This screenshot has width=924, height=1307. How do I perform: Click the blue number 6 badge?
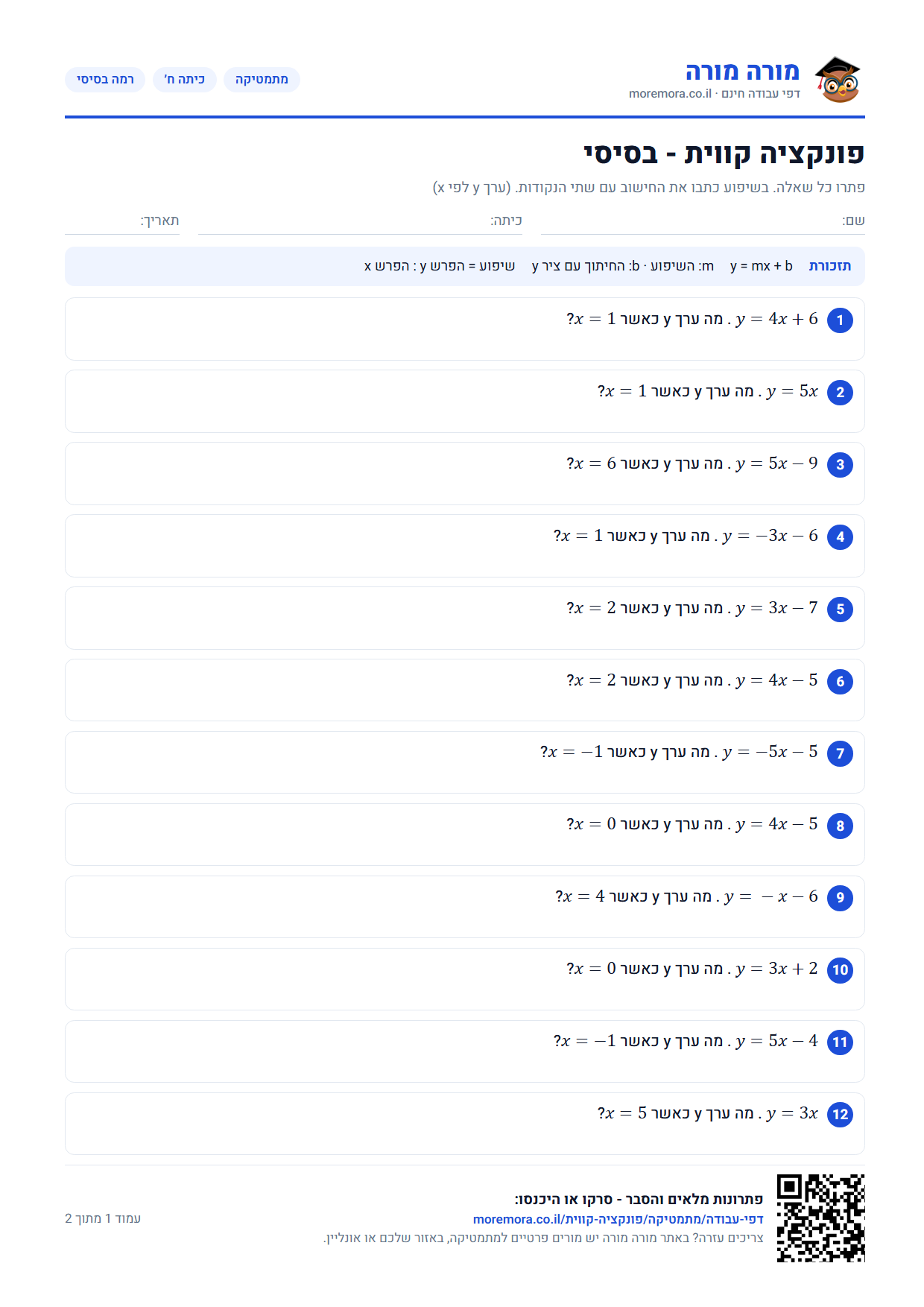pos(840,682)
